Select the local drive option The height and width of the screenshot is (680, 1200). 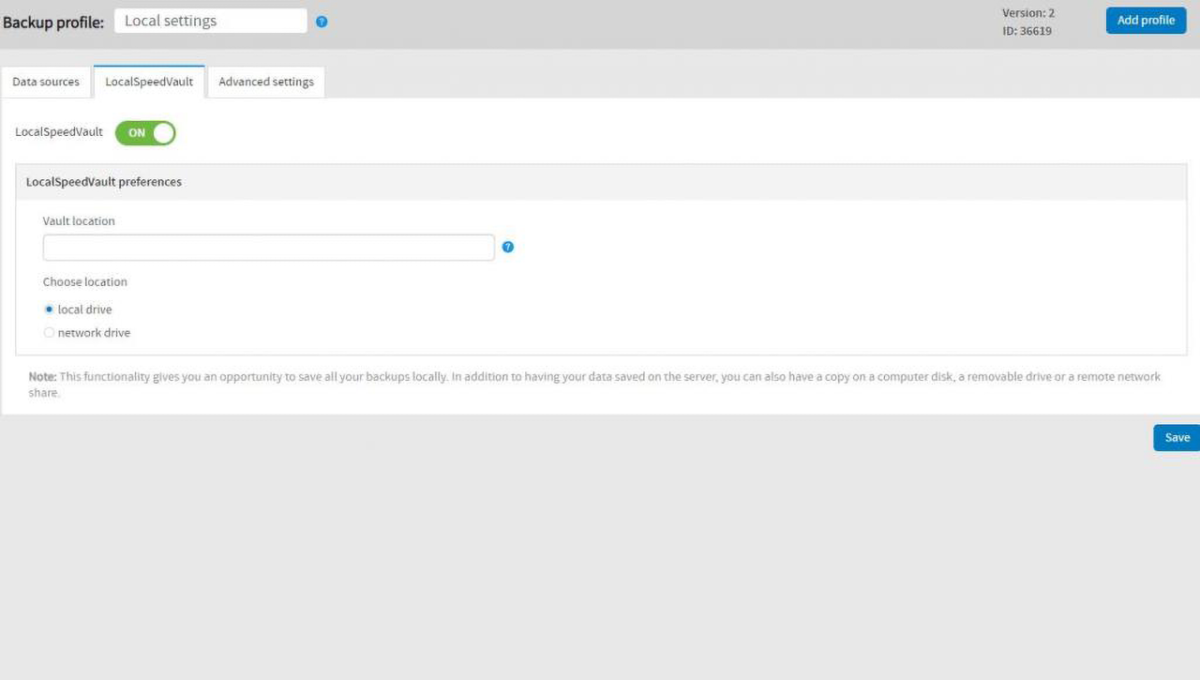click(49, 310)
